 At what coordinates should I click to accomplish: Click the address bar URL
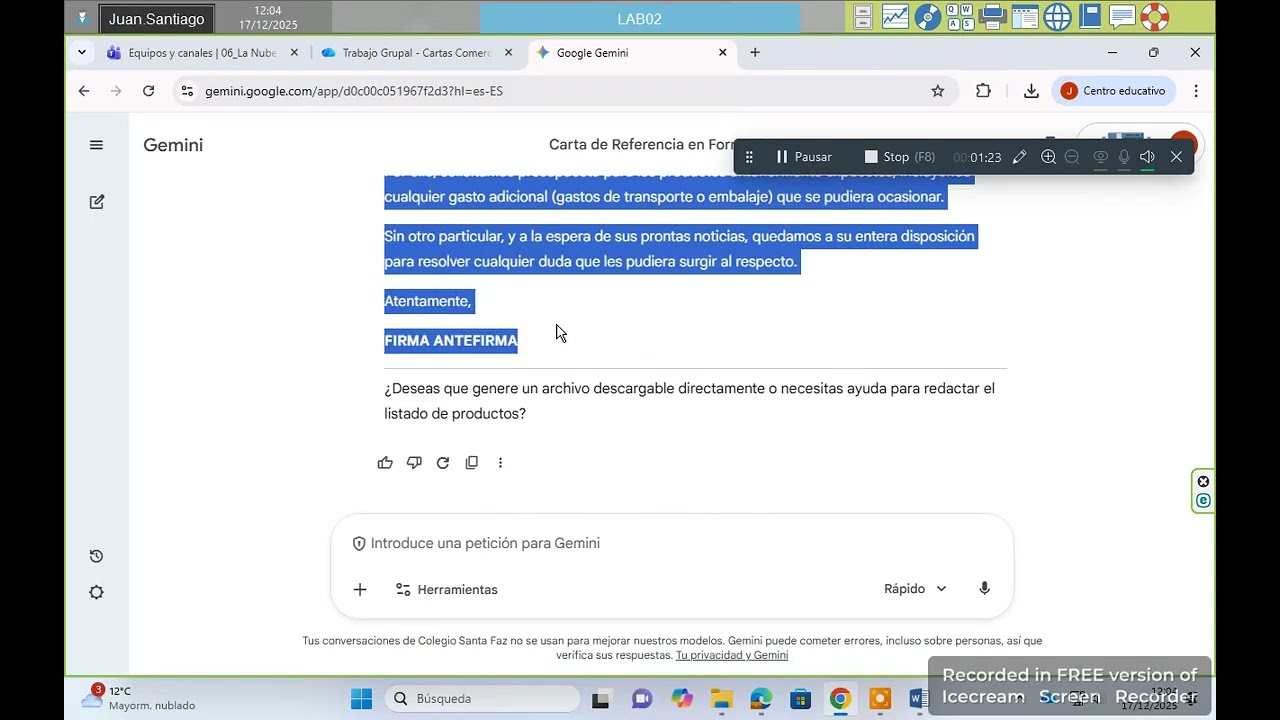pyautogui.click(x=354, y=91)
